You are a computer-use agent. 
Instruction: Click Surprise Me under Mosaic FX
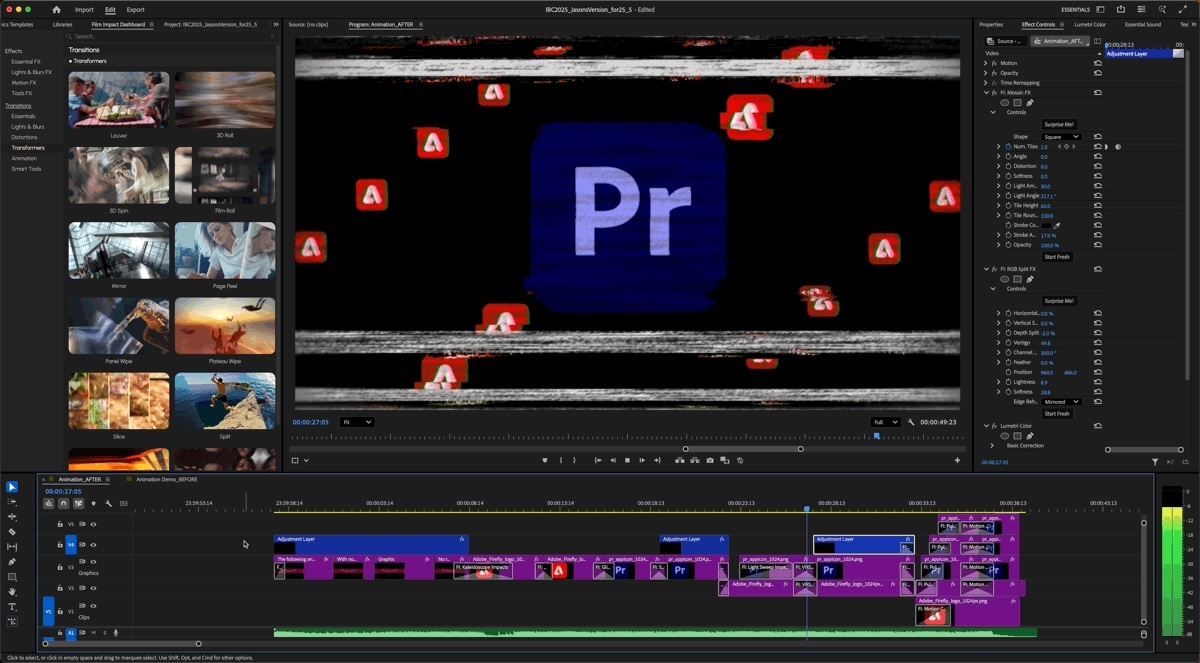tap(1058, 124)
